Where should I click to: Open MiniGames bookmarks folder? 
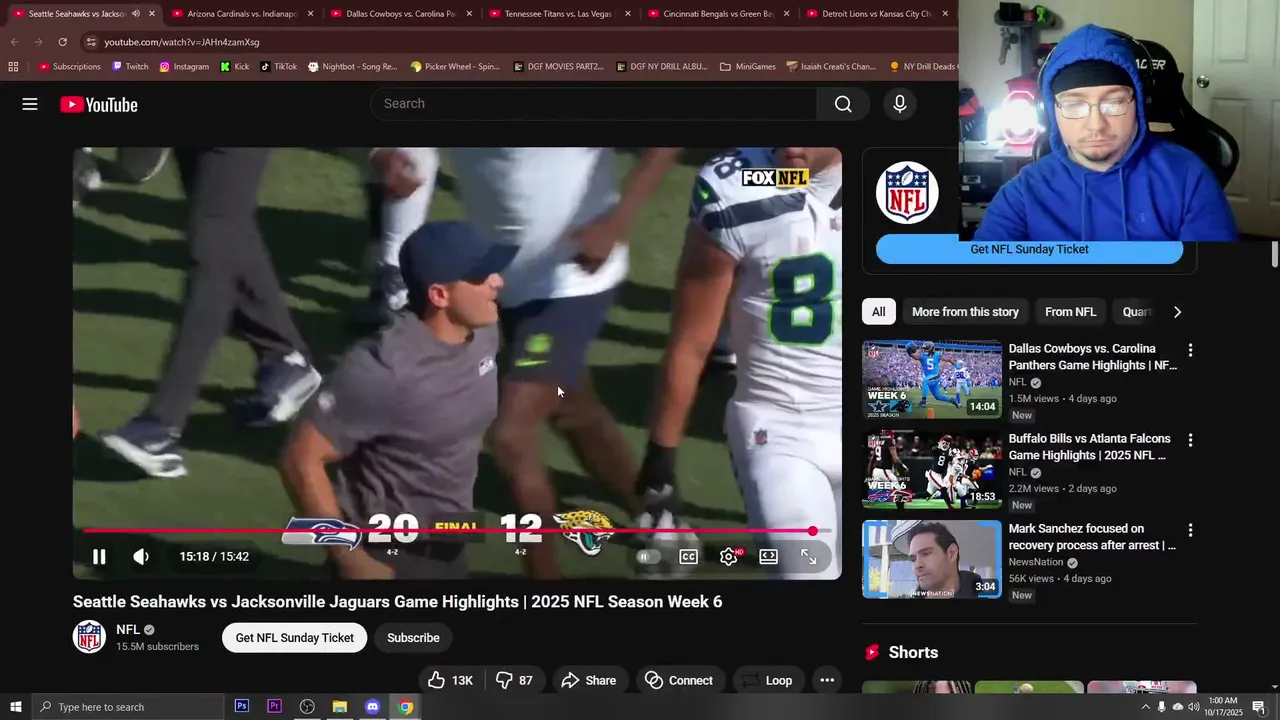pos(748,67)
